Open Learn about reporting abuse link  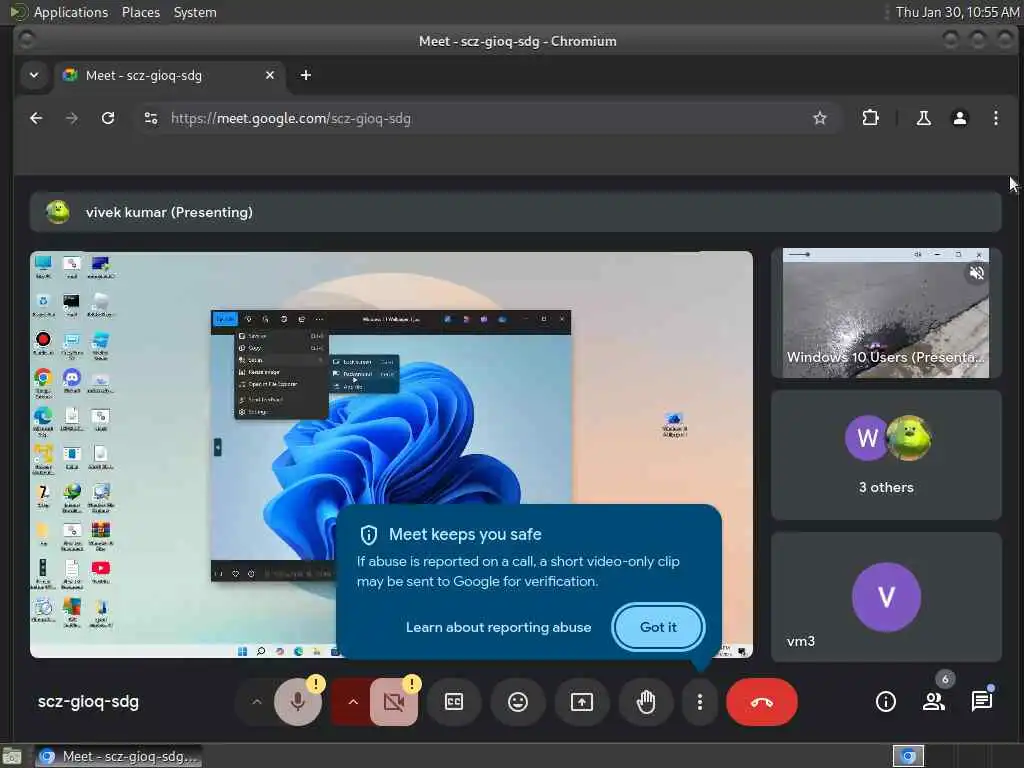(498, 627)
